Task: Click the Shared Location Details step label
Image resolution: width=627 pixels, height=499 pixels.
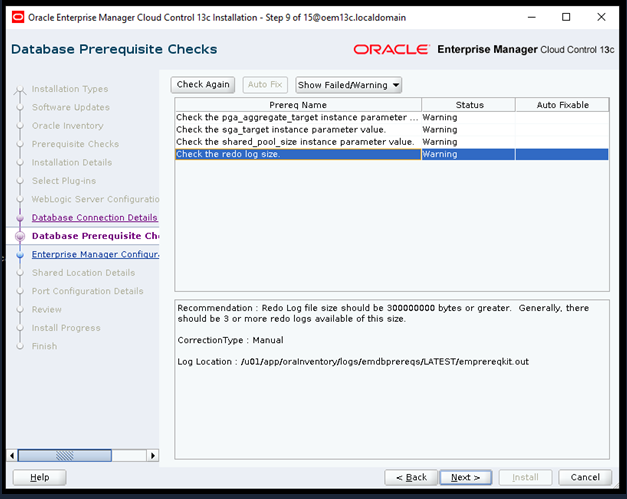Action: pyautogui.click(x=84, y=273)
